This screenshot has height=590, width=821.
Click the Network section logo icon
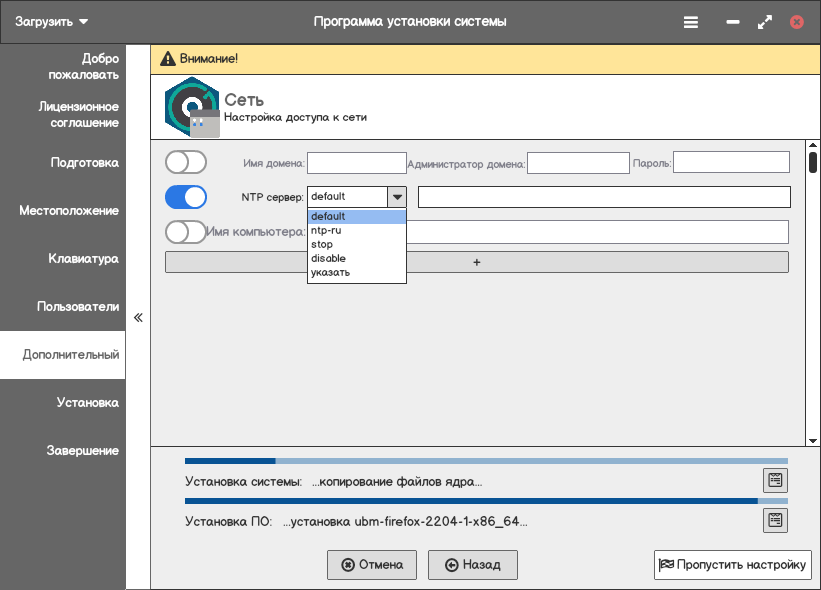click(191, 107)
